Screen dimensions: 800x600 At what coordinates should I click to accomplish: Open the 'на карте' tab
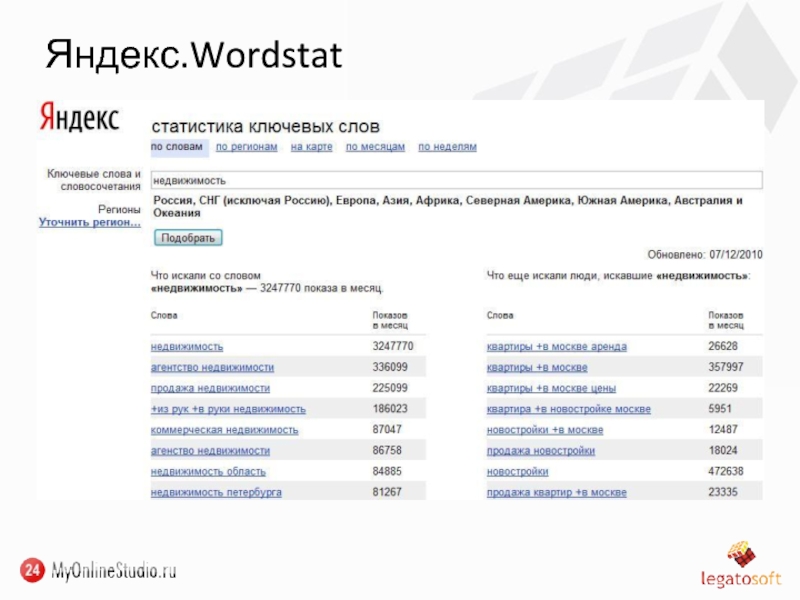coord(311,147)
